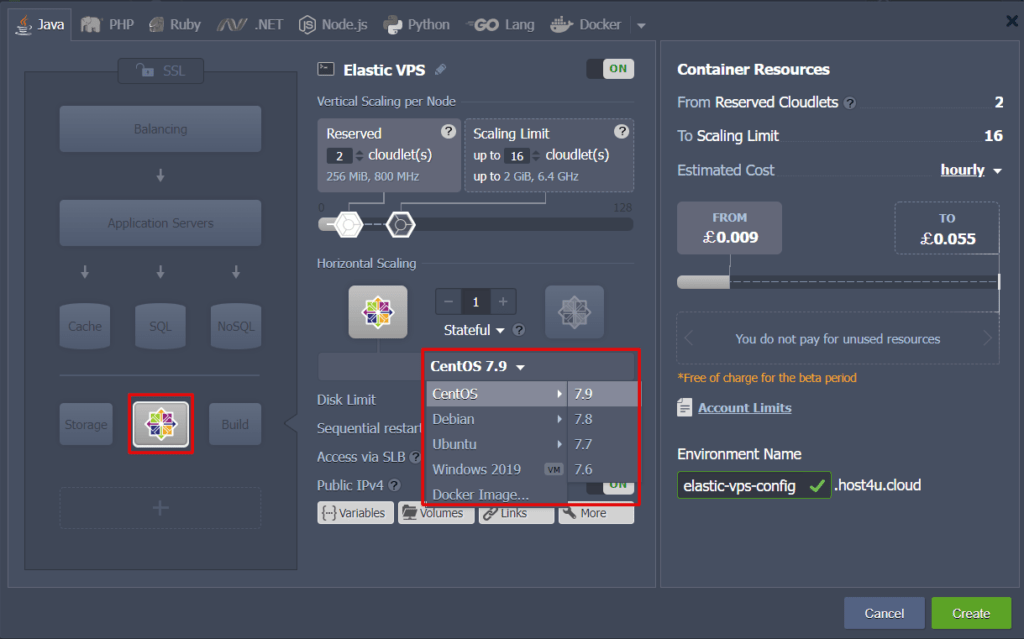Open the hourly cost period dropdown
1024x639 pixels.
click(x=971, y=170)
